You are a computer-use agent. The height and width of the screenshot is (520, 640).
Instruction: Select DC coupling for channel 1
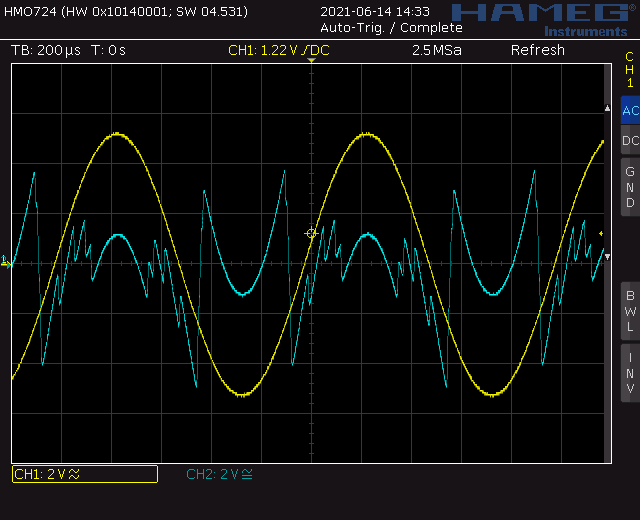tap(629, 141)
